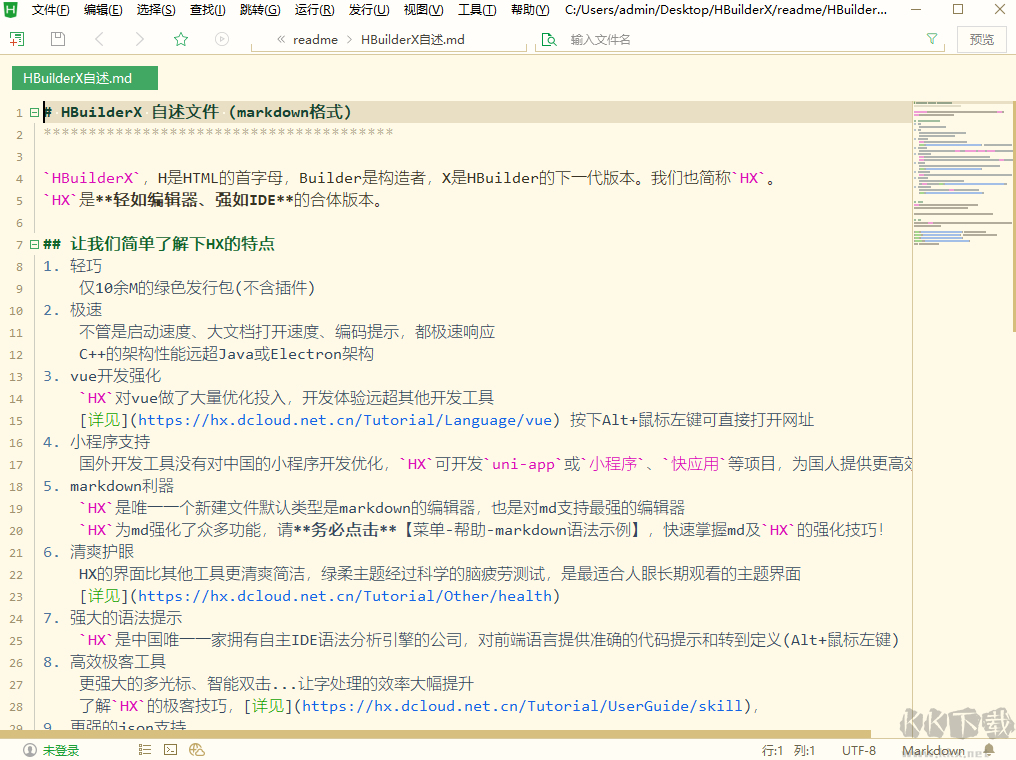Viewport: 1016px width, 760px height.
Task: Click the horizontal scrollbar at the bottom
Action: (x=435, y=734)
